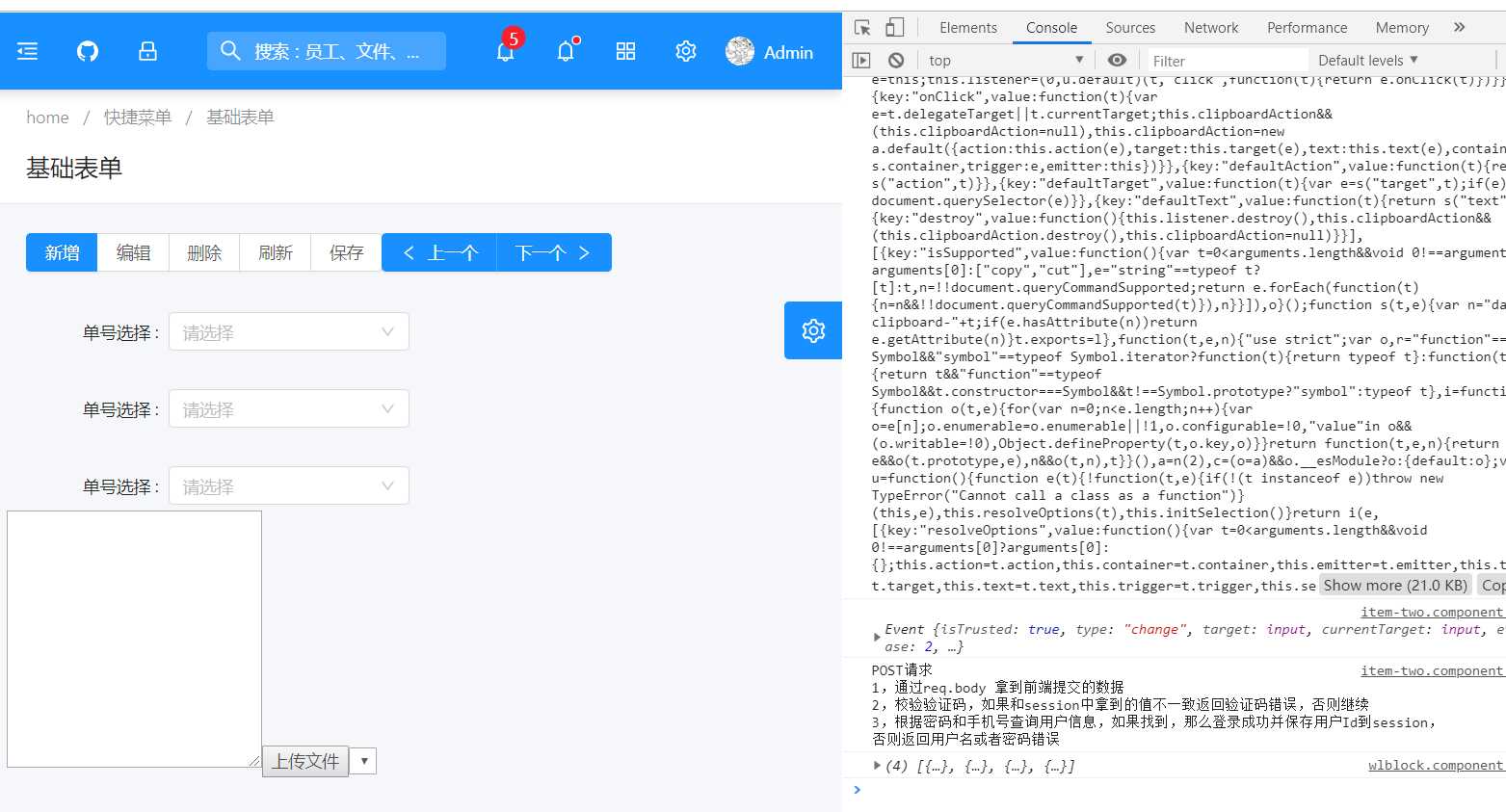Switch to the Memory tab
1506x812 pixels.
[1402, 28]
